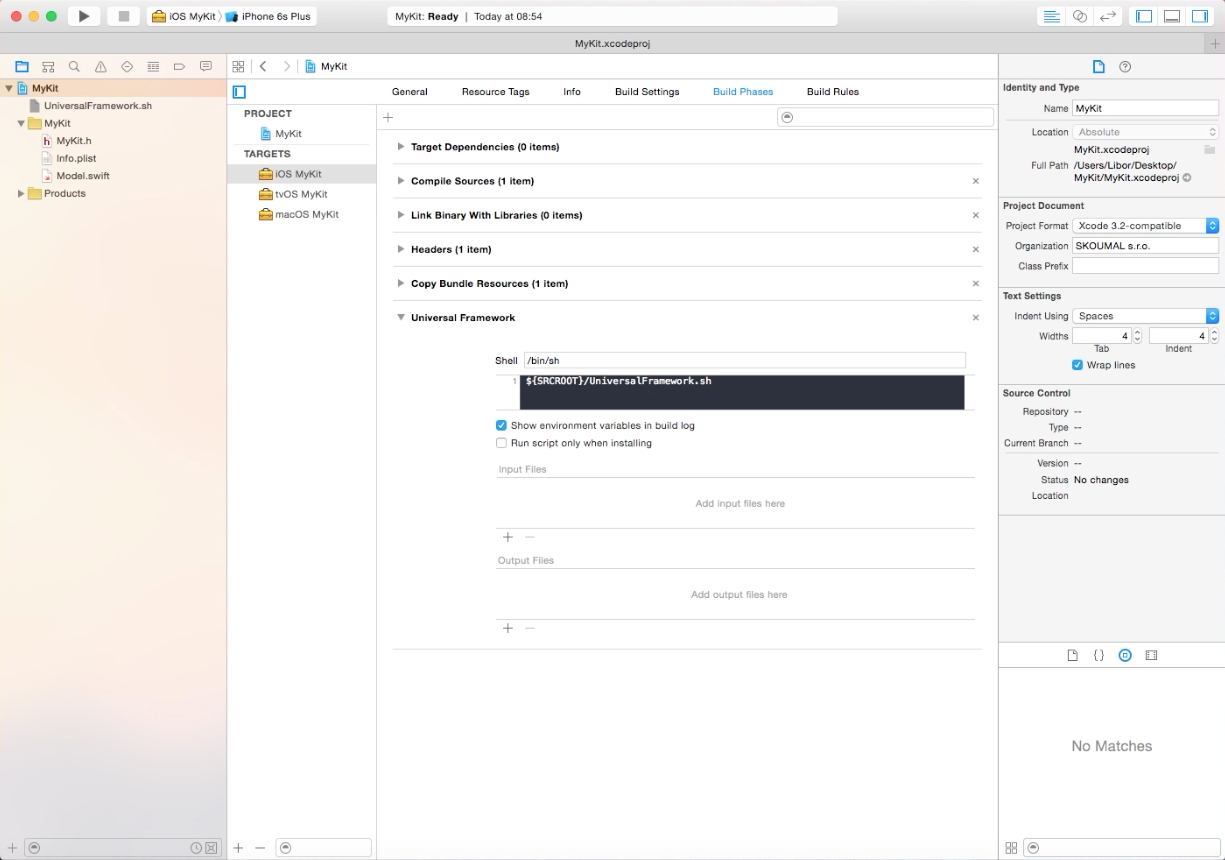Show the Quick Help inspector
The image size is (1225, 860).
tap(1125, 67)
